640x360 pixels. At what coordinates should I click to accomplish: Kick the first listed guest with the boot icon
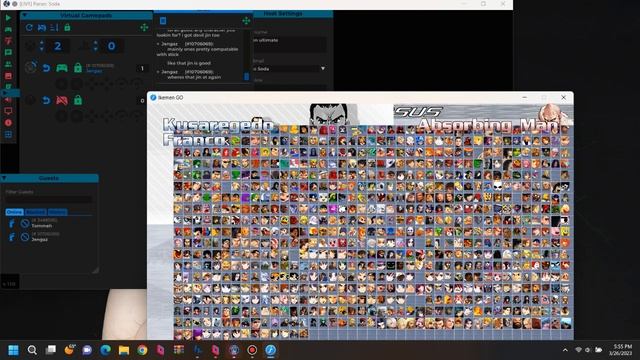(x=11, y=223)
